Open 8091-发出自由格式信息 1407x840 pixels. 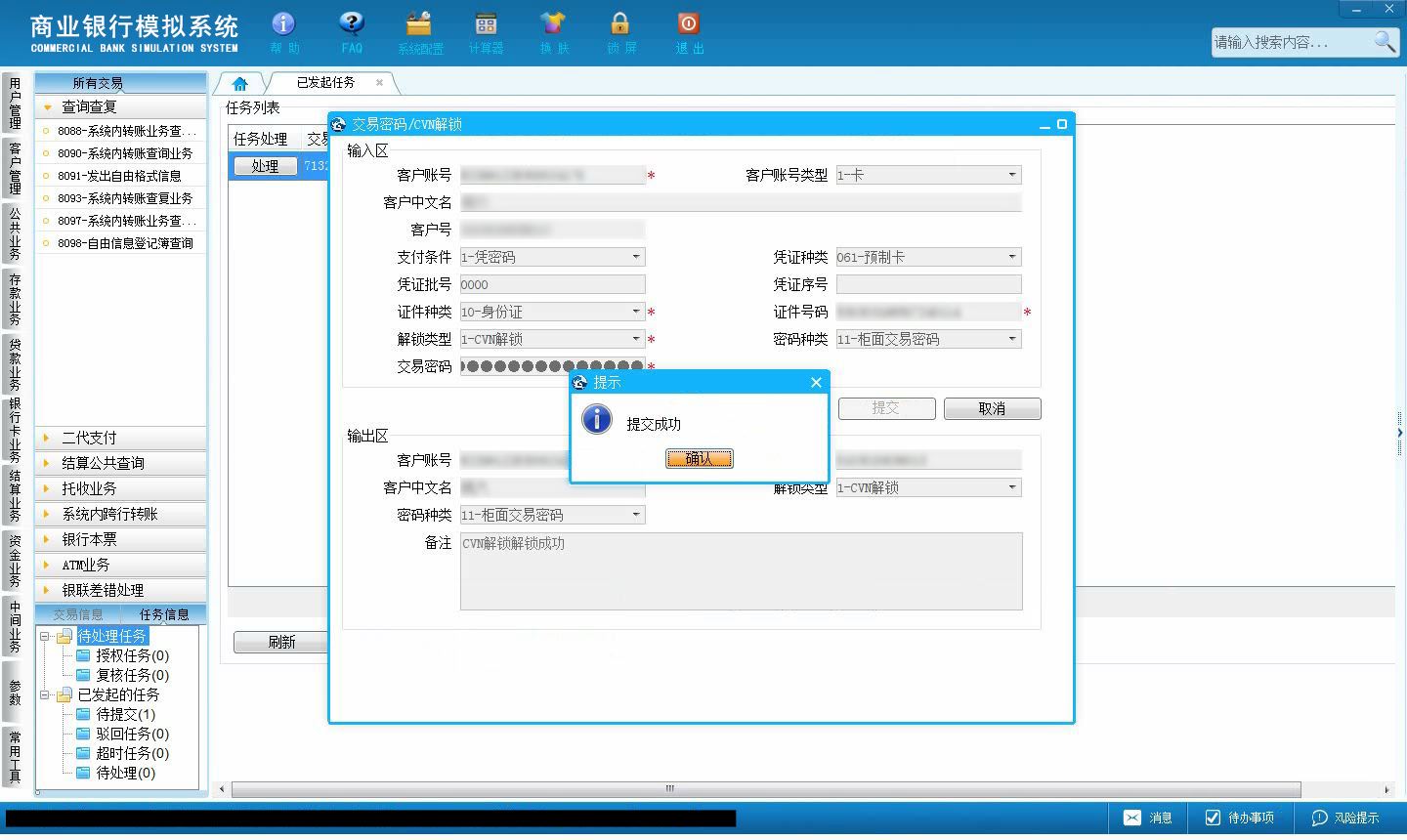point(121,176)
